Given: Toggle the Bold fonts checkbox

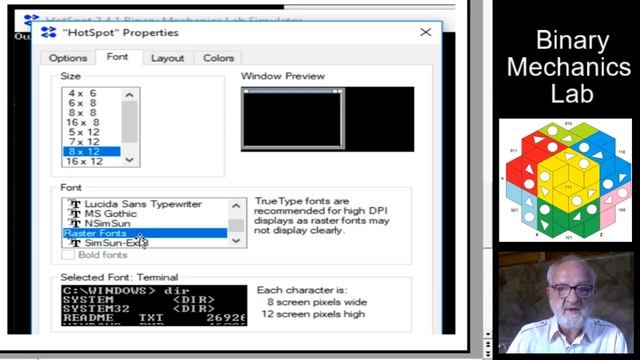Looking at the screenshot, I should pyautogui.click(x=68, y=255).
